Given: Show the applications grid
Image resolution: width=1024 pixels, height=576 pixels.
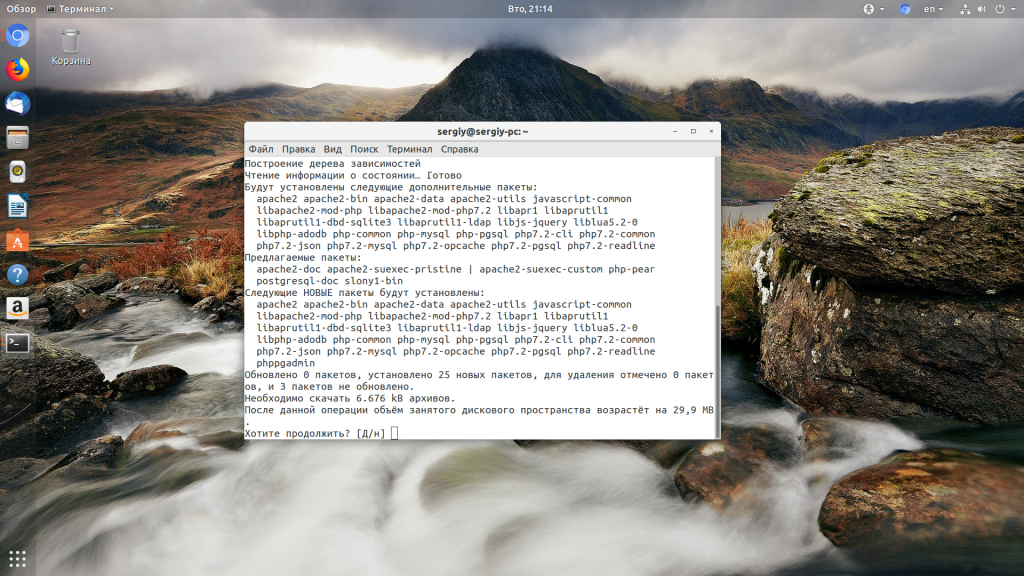Looking at the screenshot, I should [18, 558].
